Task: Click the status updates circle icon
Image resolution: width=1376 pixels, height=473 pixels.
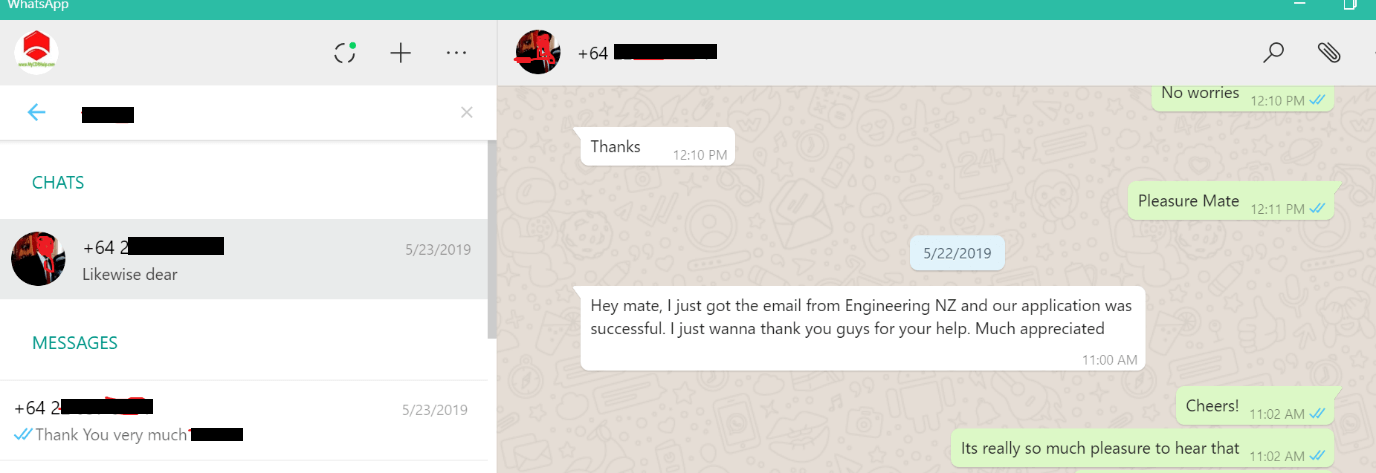Action: coord(345,53)
